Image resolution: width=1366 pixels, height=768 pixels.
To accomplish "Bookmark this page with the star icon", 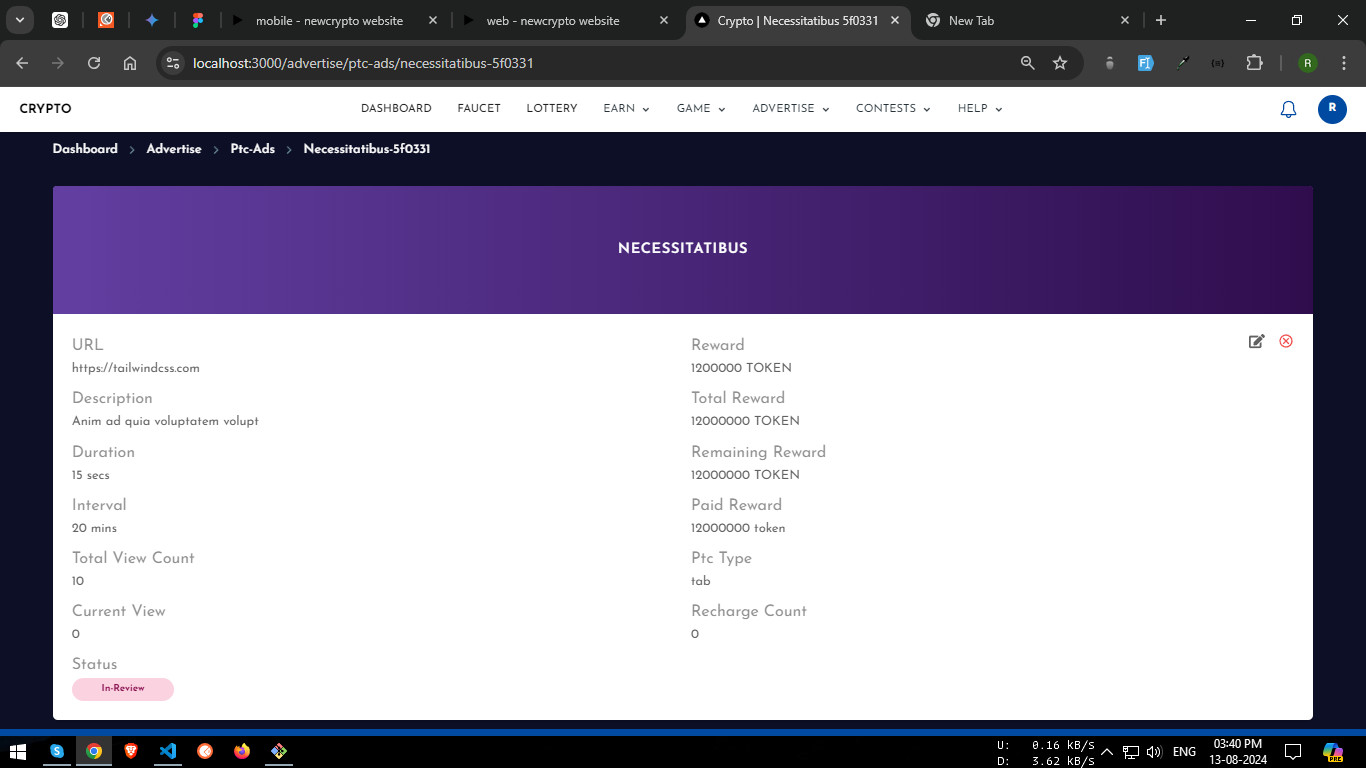I will [1060, 63].
